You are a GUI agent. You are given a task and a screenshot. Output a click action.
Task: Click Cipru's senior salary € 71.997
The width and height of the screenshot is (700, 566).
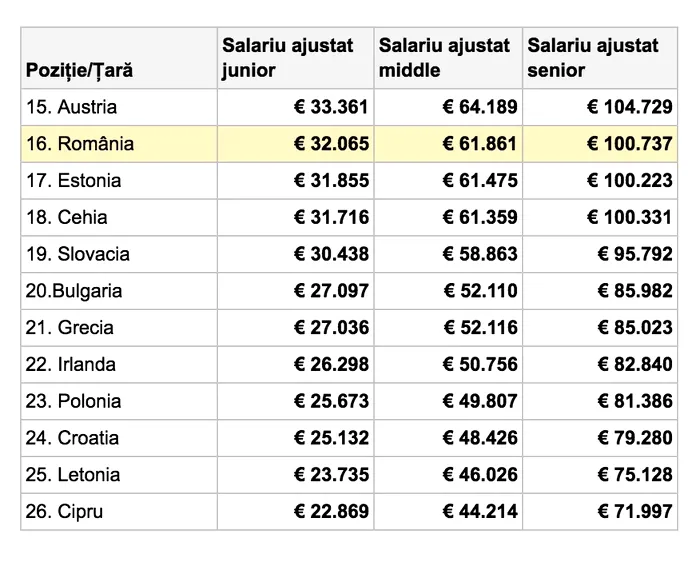[635, 512]
